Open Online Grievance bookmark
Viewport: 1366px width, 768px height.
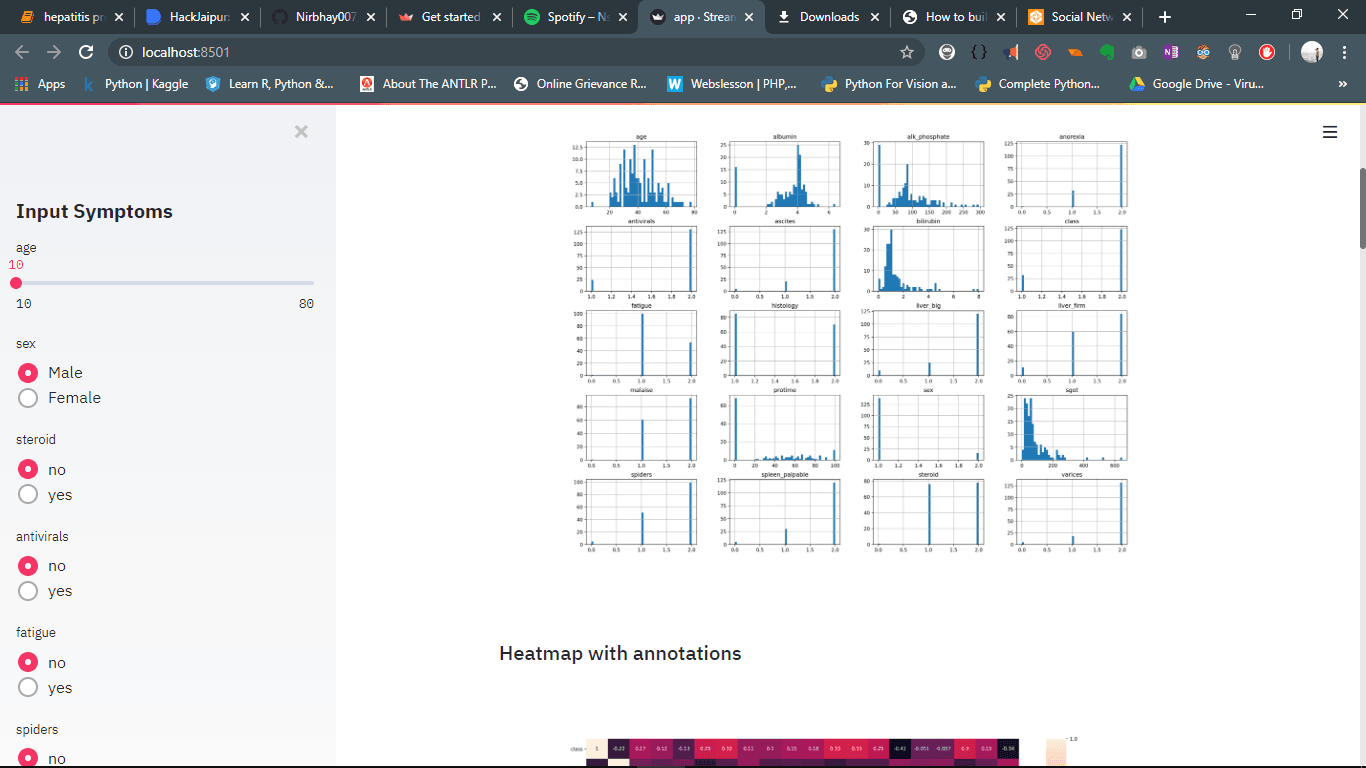click(x=580, y=84)
